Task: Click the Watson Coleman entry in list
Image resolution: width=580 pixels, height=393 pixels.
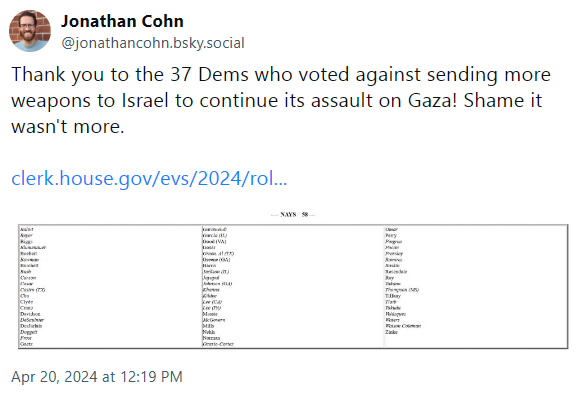Action: point(403,326)
